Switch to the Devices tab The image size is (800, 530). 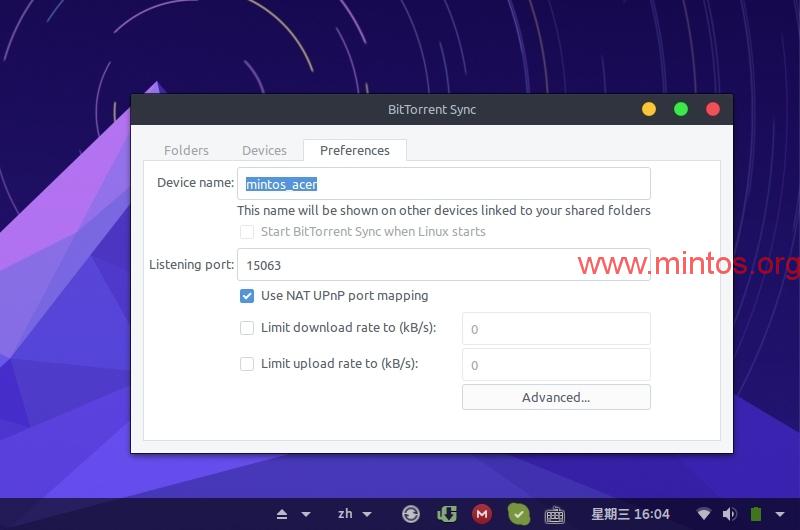click(264, 150)
